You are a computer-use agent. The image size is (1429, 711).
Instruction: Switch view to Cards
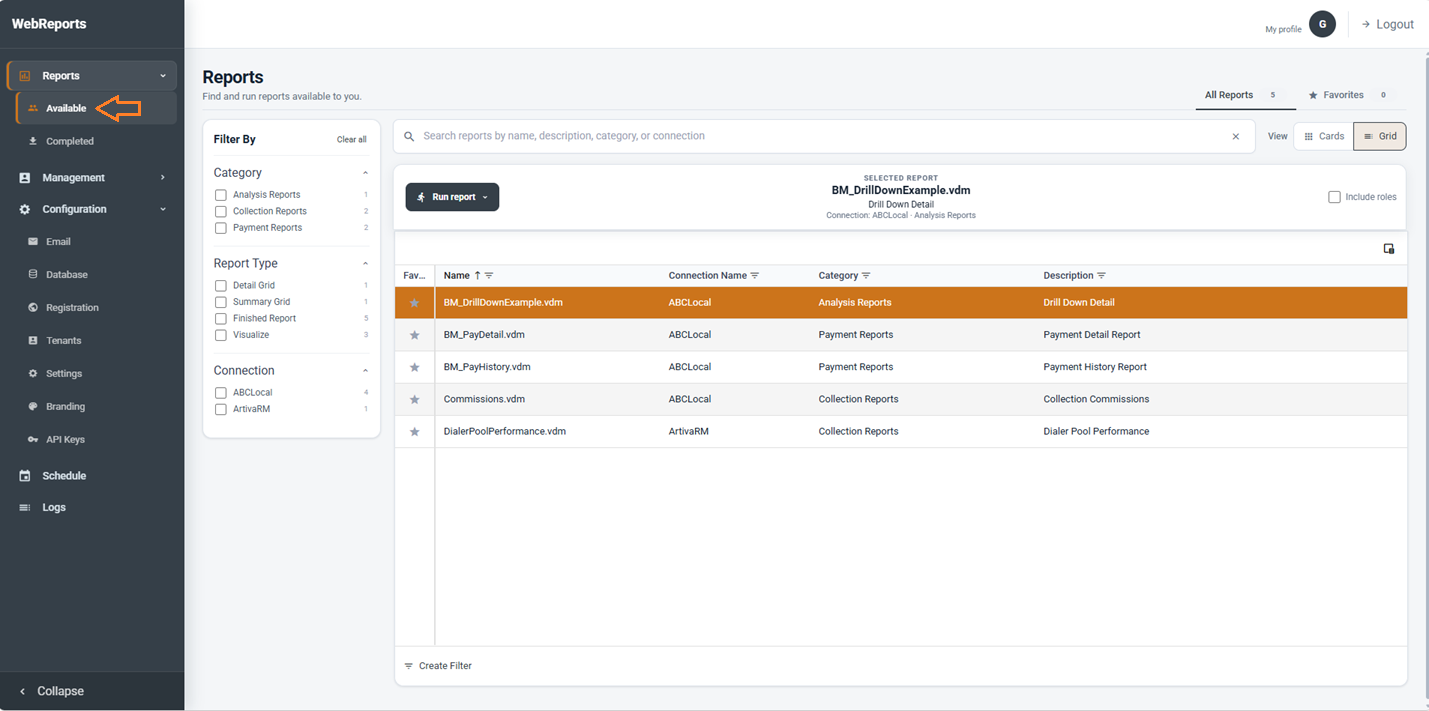click(x=1324, y=137)
